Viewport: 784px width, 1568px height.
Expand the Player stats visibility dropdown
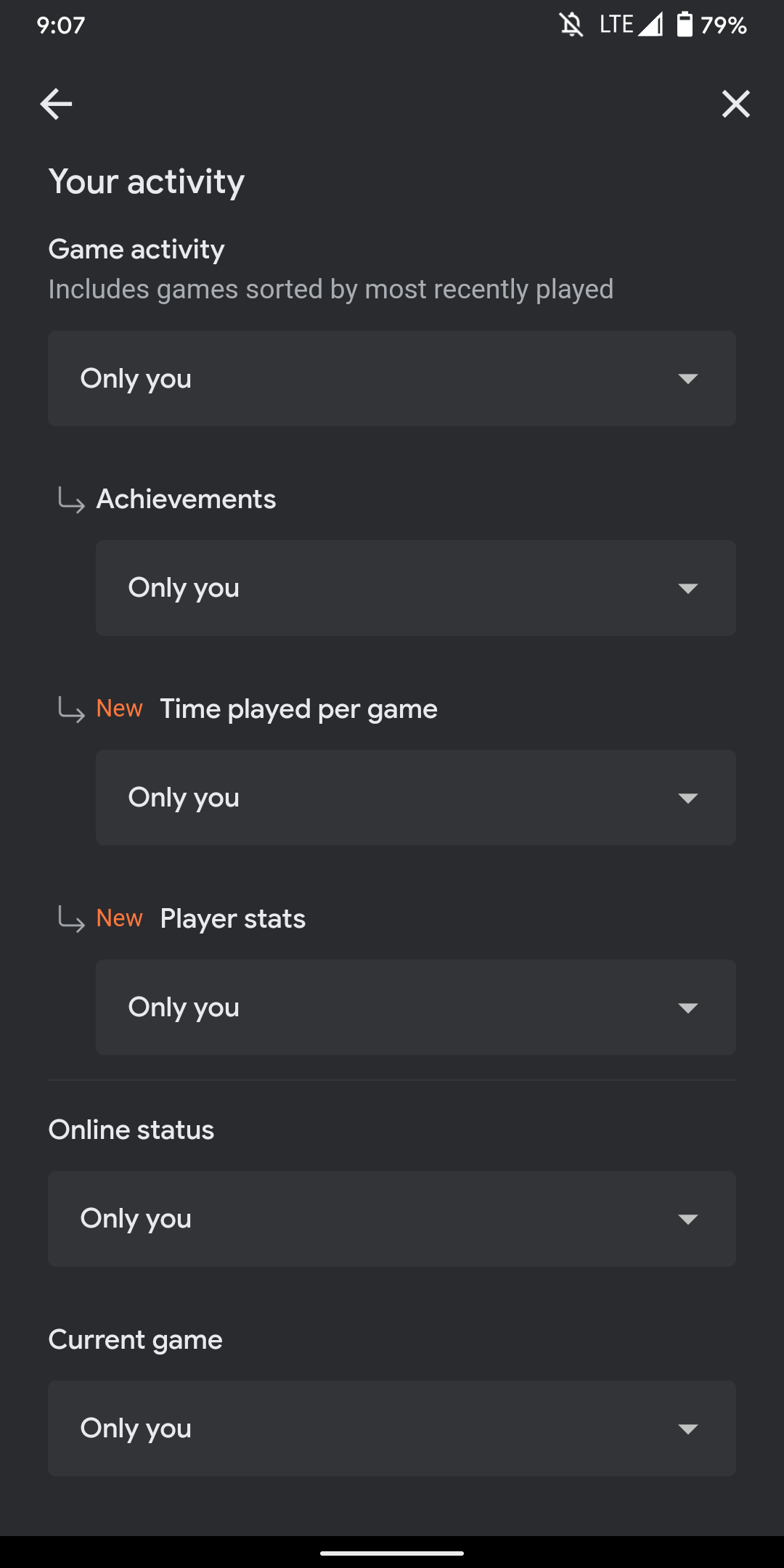coord(415,1008)
